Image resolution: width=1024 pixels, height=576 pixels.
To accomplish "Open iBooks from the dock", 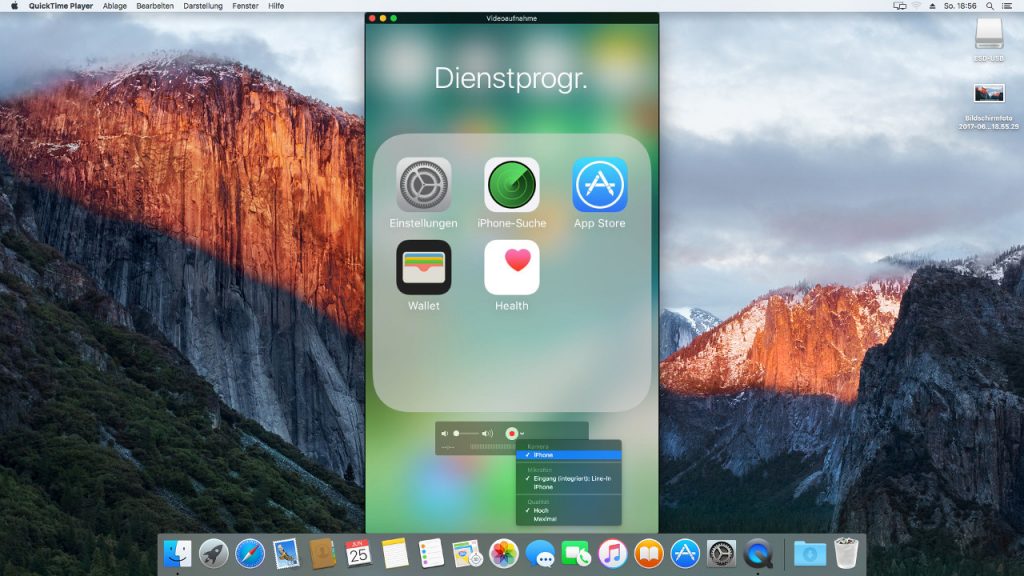I will point(648,554).
